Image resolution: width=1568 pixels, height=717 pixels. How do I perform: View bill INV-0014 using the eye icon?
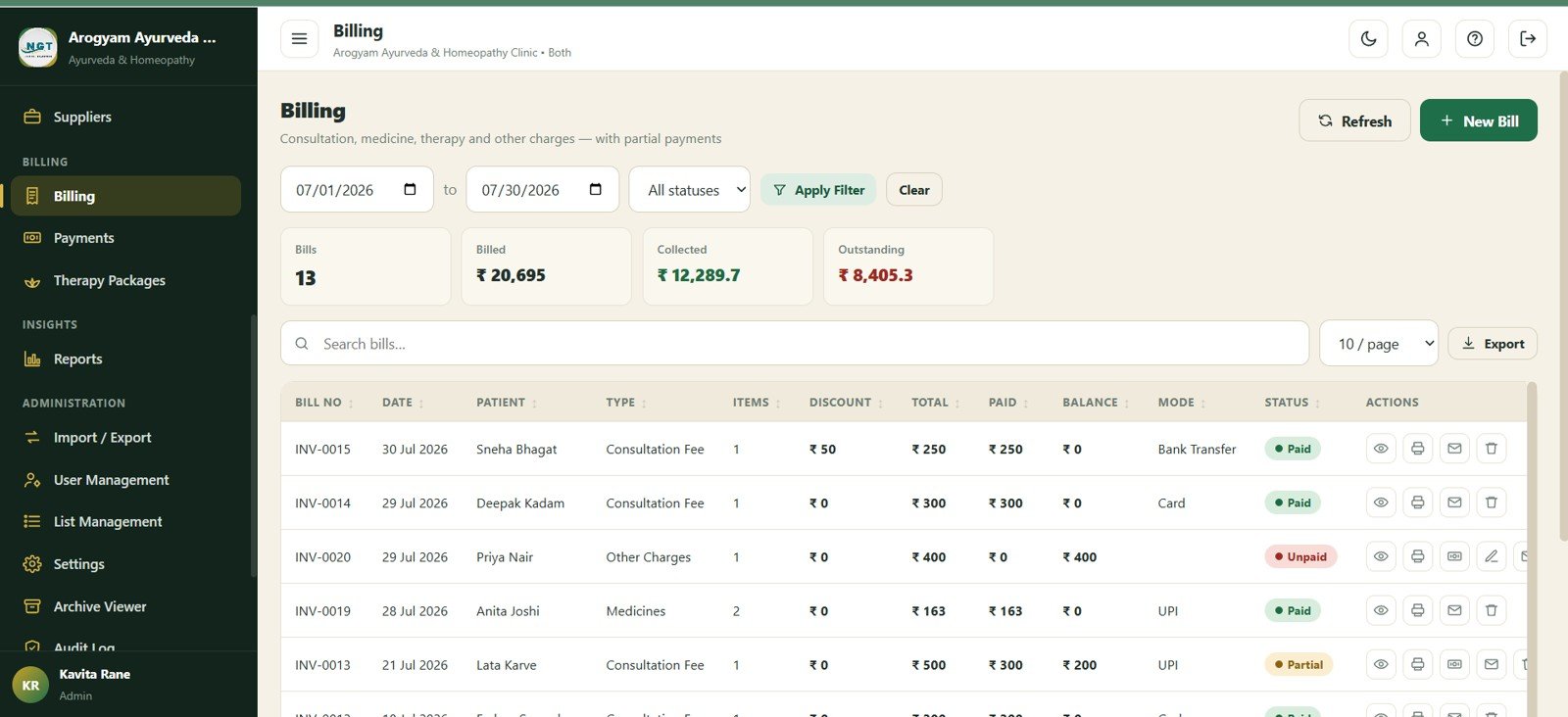click(x=1381, y=502)
